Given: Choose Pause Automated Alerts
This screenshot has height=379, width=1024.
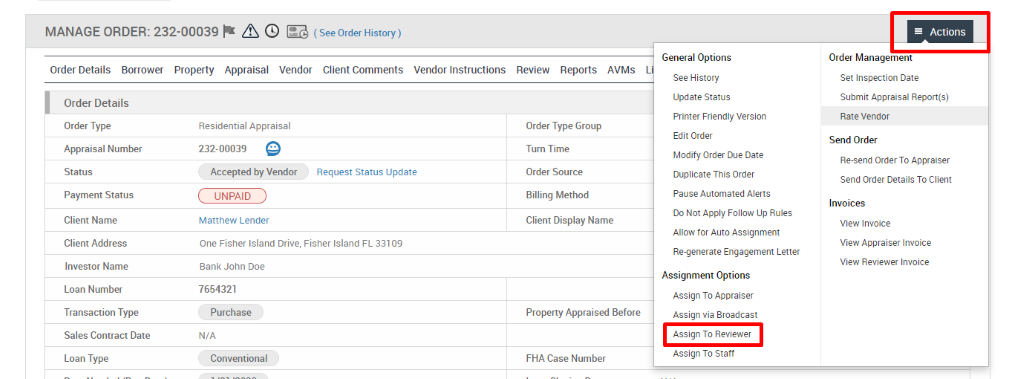Looking at the screenshot, I should click(x=722, y=193).
